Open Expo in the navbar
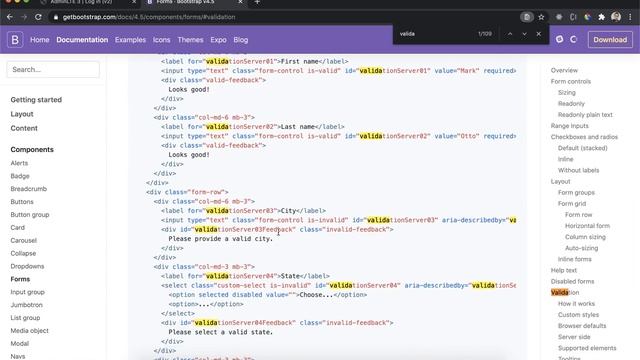This screenshot has height=360, width=640. point(218,40)
